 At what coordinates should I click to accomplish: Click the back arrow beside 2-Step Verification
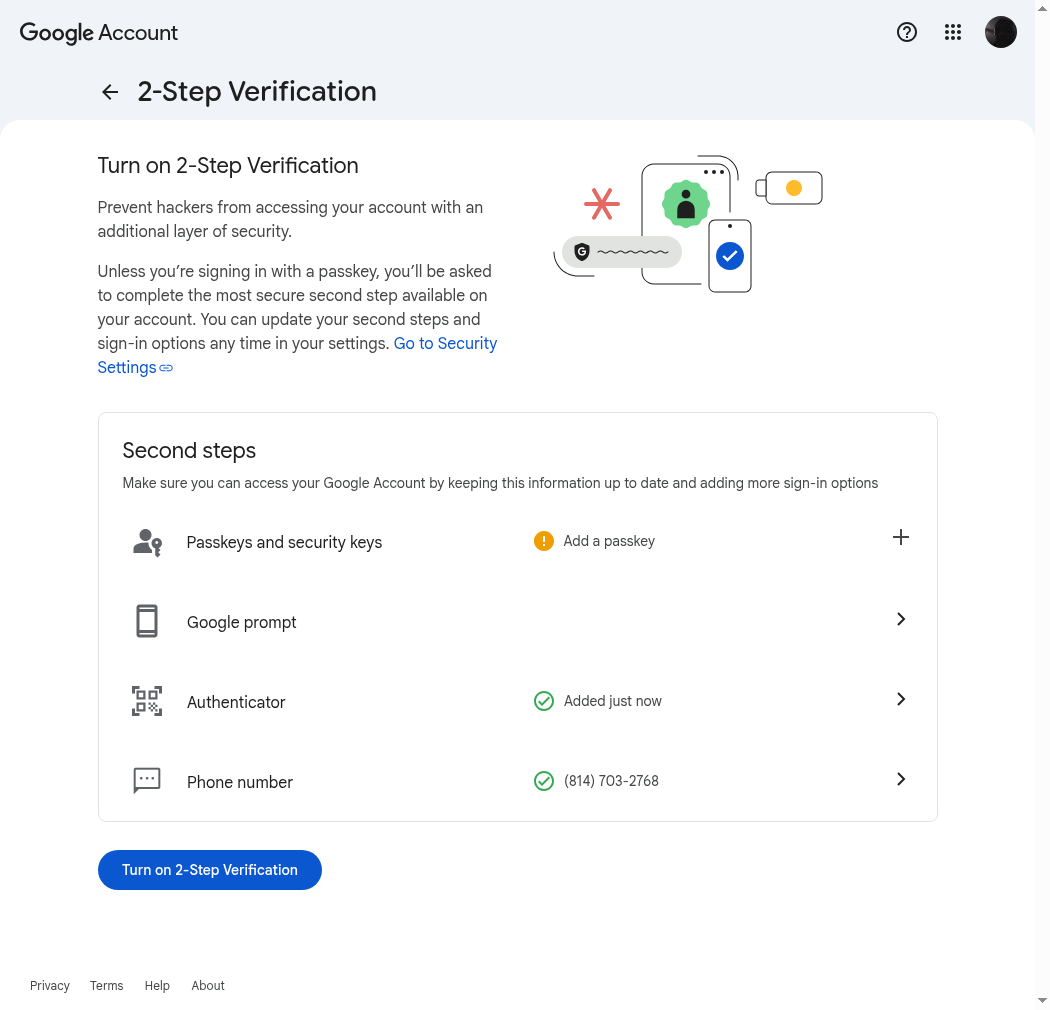point(110,92)
